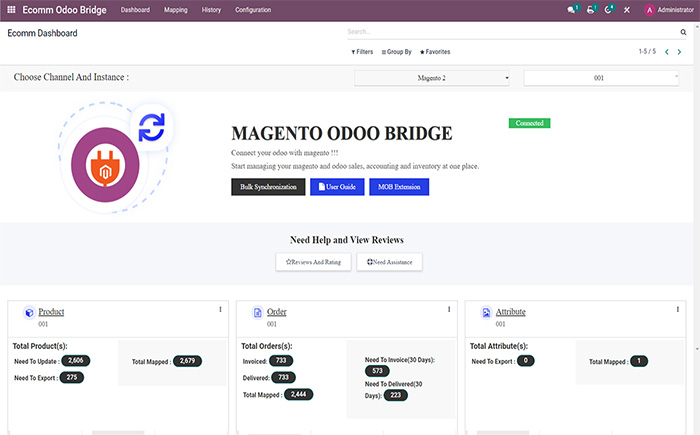
Task: Click the 1-5 / 5 pager counter
Action: (x=647, y=51)
